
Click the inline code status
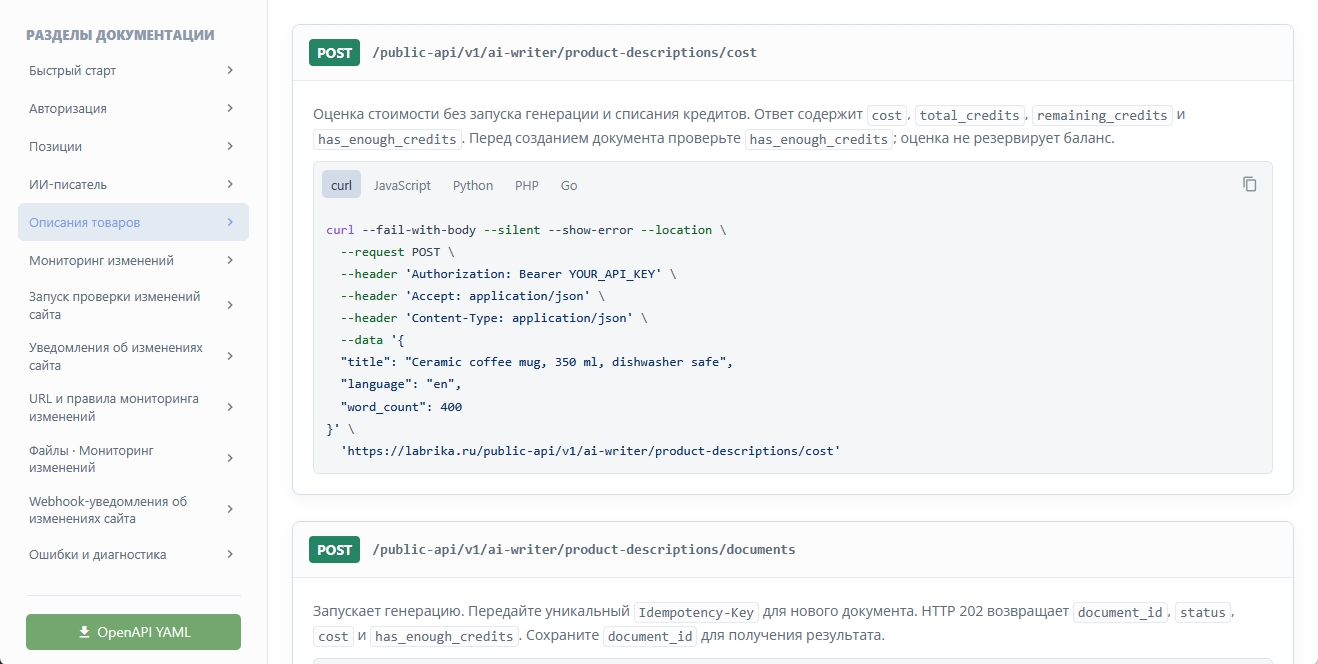tap(1203, 612)
